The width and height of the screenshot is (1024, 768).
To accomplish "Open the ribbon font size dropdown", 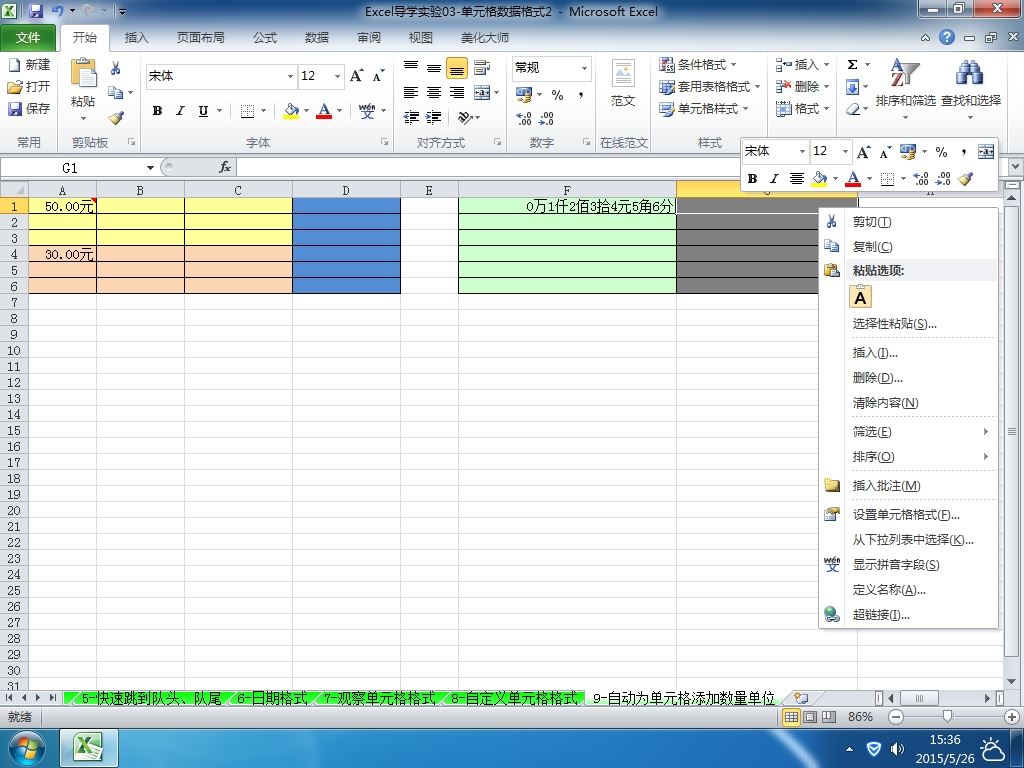I will tap(337, 76).
